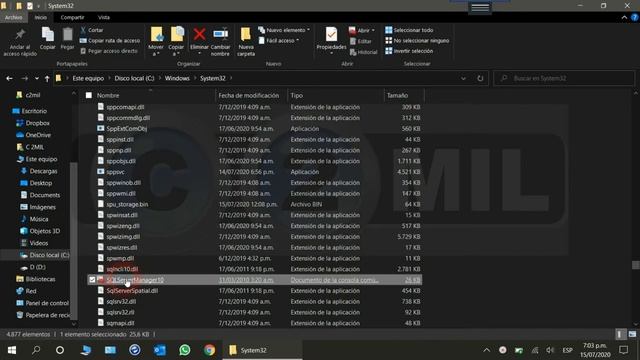Click the Buscar en System32 search box
The height and width of the screenshot is (360, 640).
564,78
